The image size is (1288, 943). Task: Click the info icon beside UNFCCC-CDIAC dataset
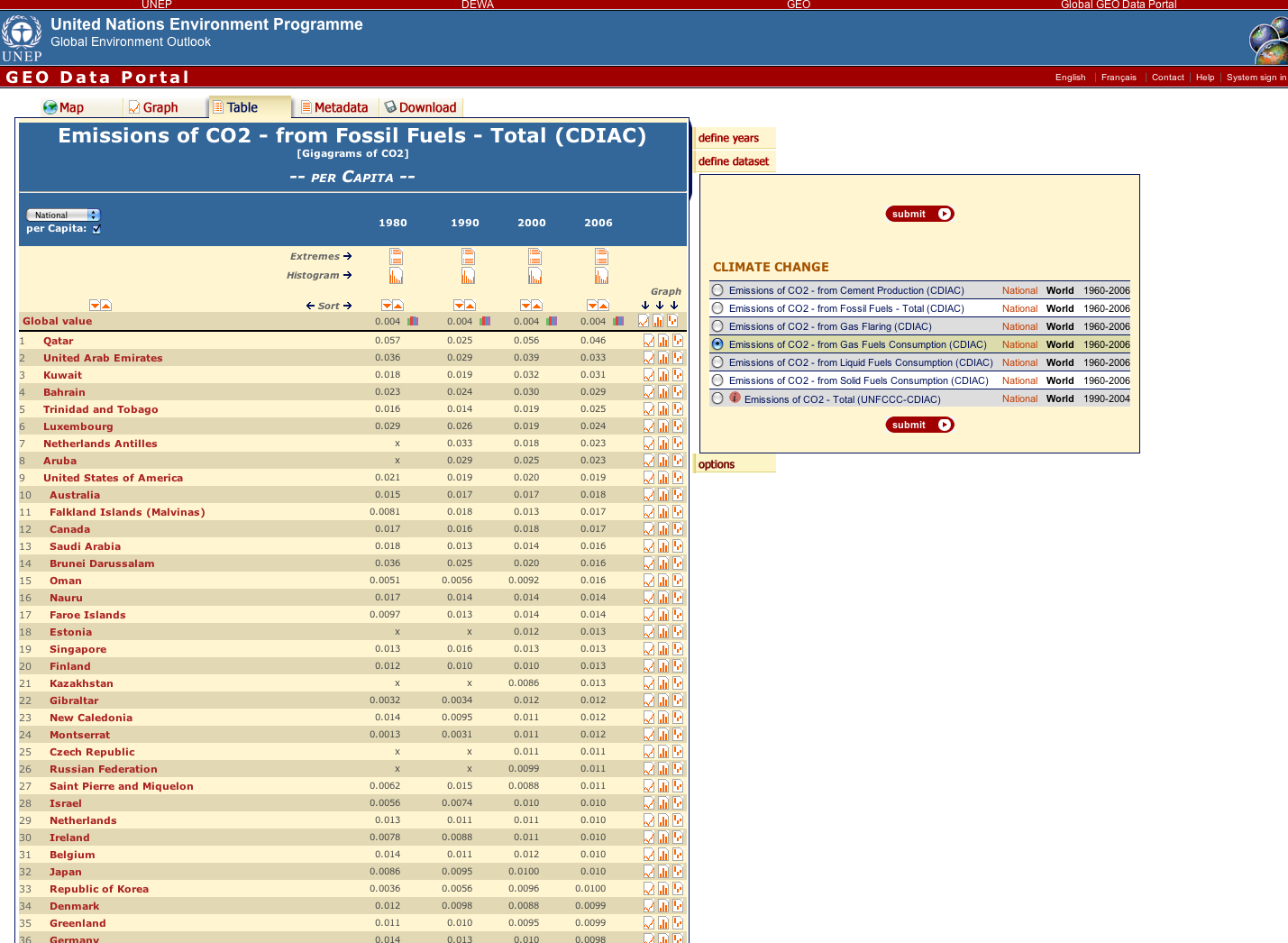[x=735, y=398]
